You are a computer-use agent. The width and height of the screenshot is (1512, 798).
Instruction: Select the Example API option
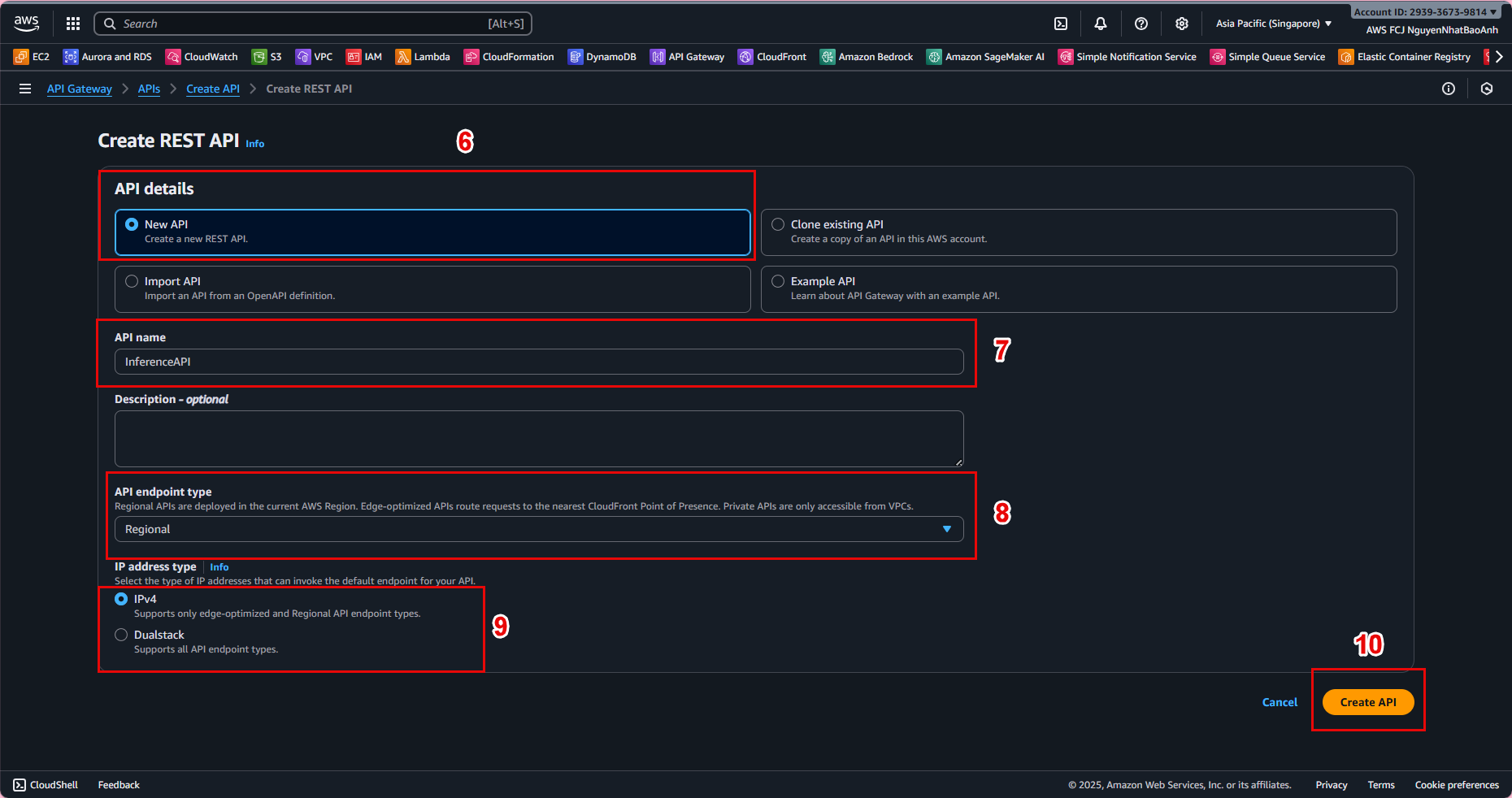click(x=1079, y=289)
